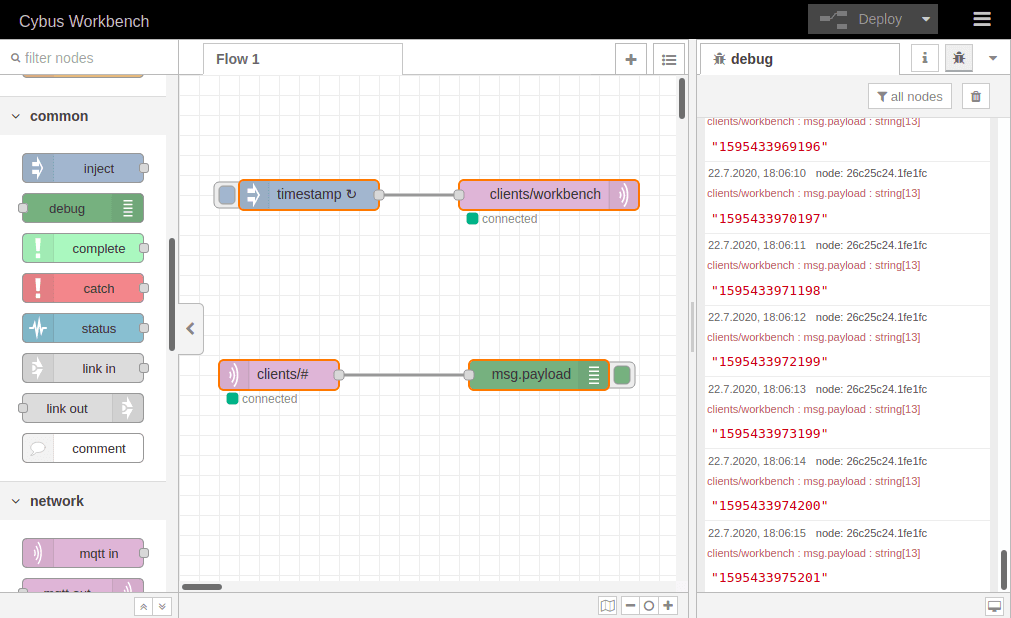The height and width of the screenshot is (618, 1011).
Task: Click the debug bug icon tab
Action: [958, 59]
